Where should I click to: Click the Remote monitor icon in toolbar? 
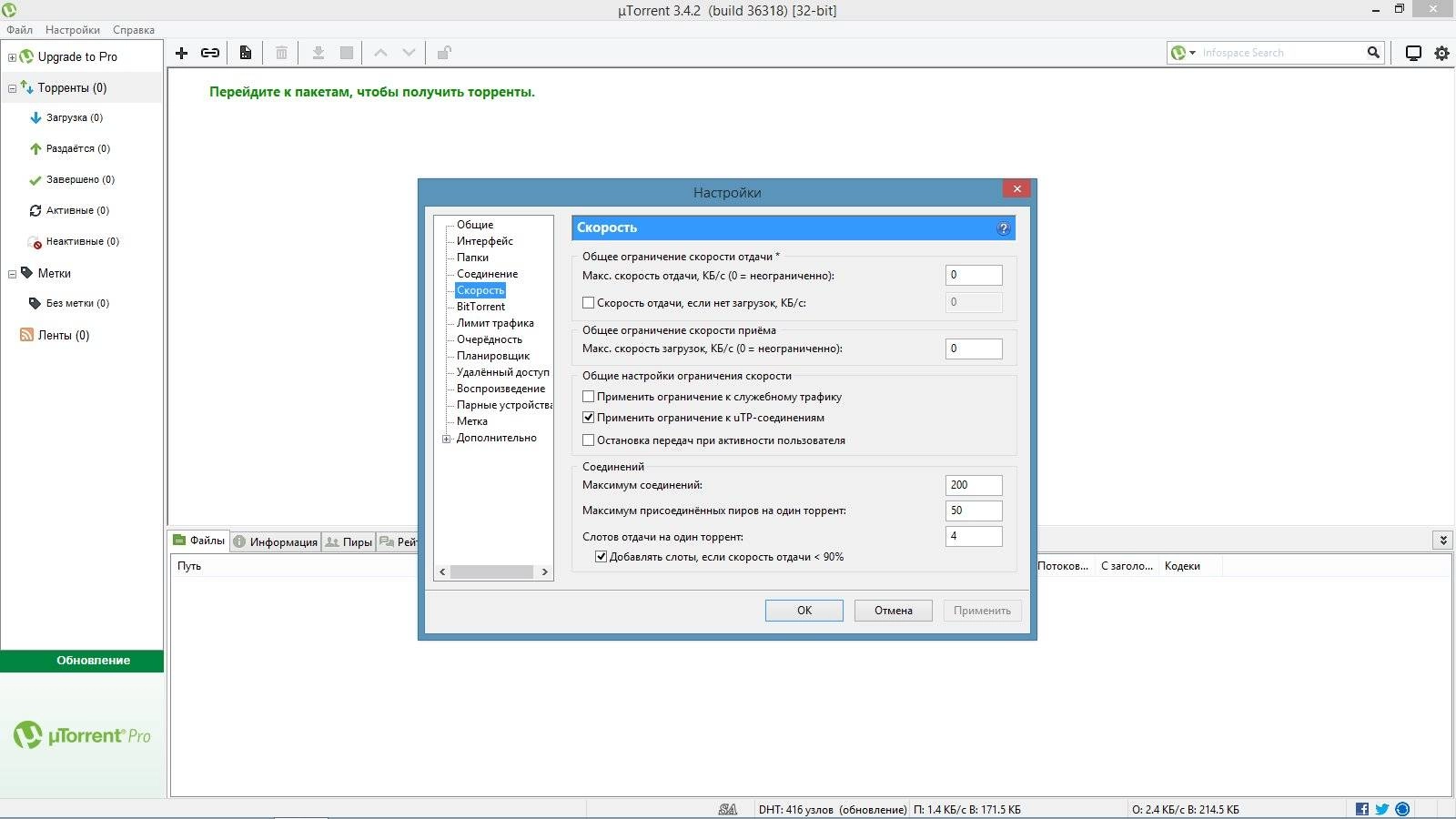pos(1413,53)
